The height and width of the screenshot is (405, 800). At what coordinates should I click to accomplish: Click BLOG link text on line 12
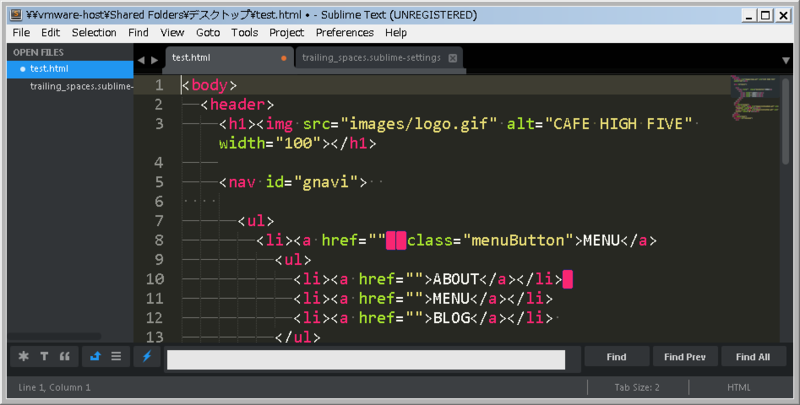[452, 318]
